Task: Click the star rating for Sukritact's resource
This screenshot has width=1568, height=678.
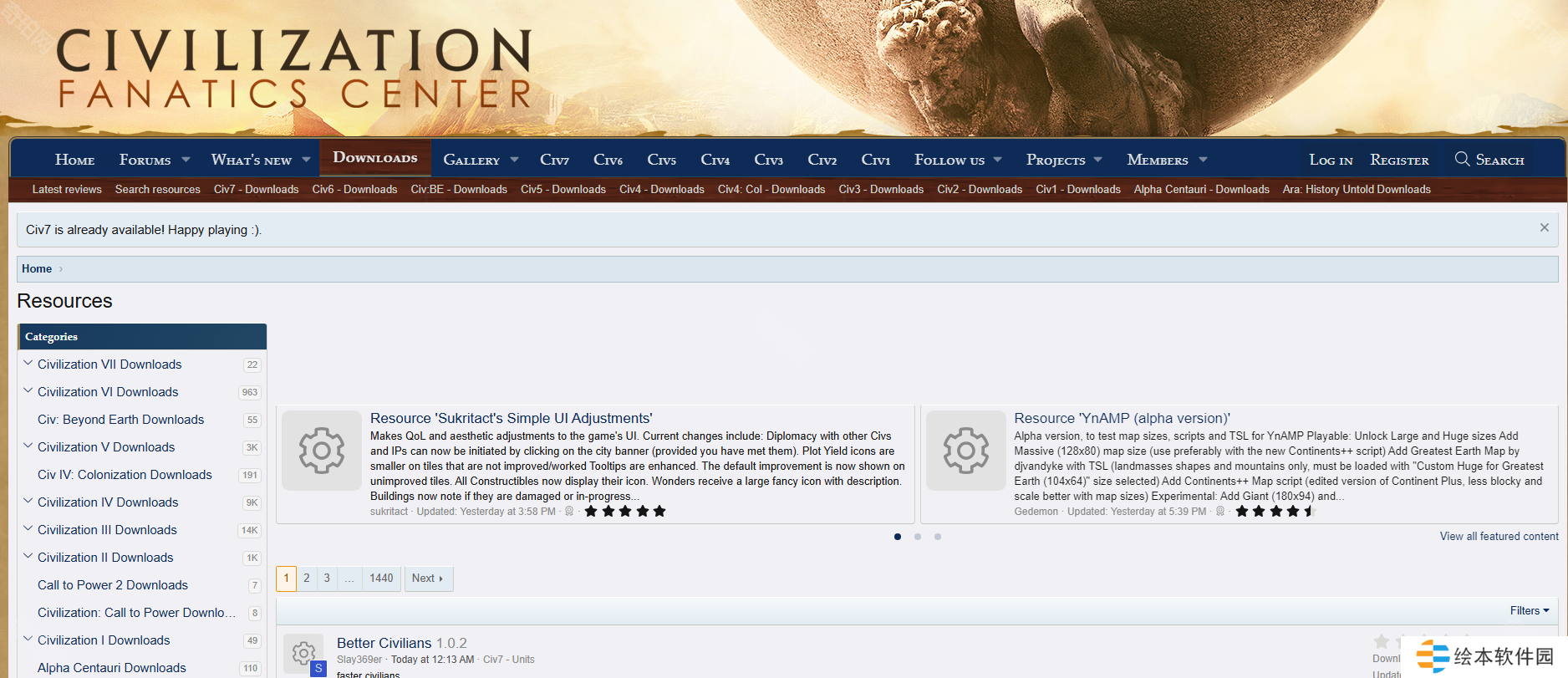Action: [625, 511]
